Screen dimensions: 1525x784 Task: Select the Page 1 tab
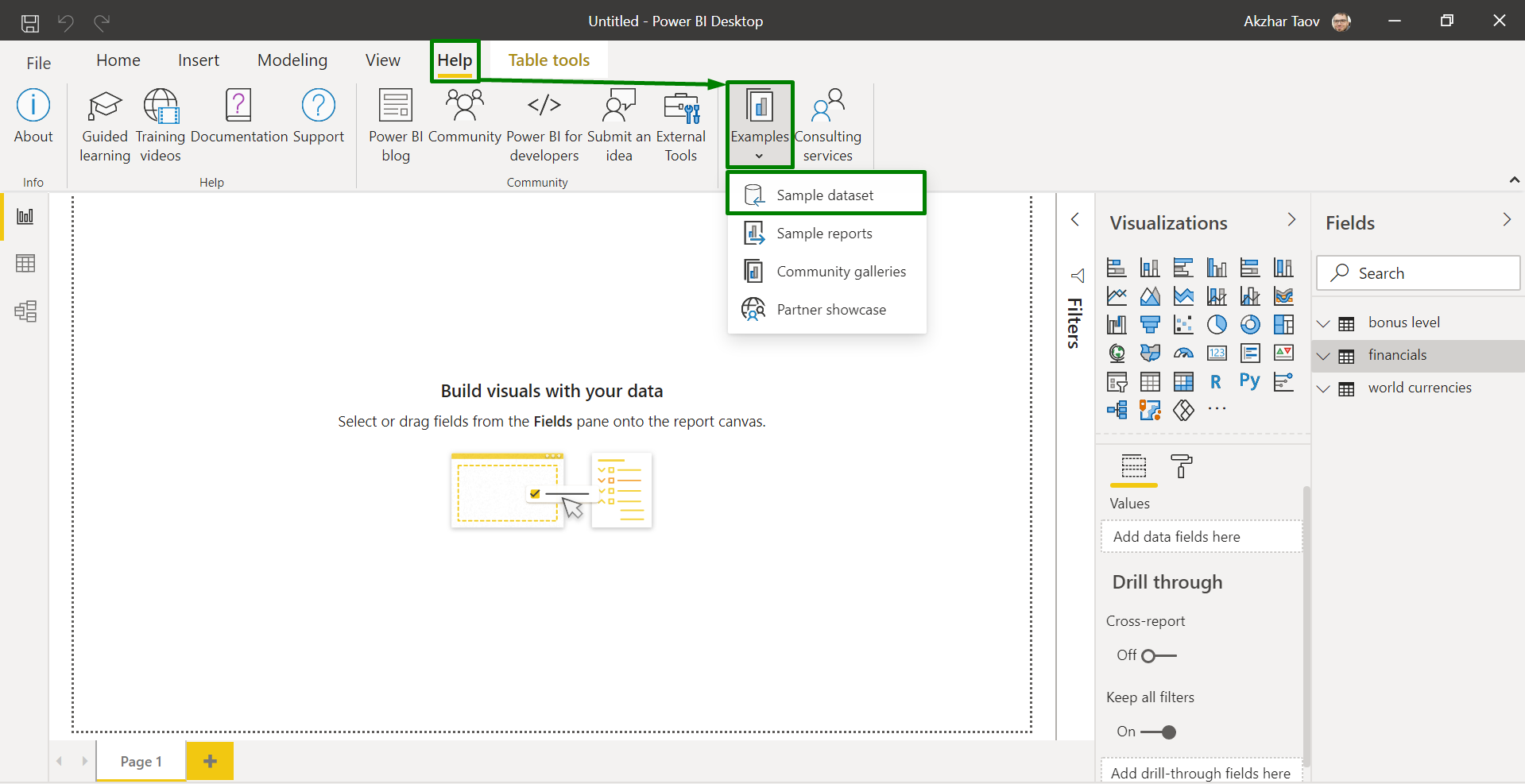pyautogui.click(x=141, y=761)
